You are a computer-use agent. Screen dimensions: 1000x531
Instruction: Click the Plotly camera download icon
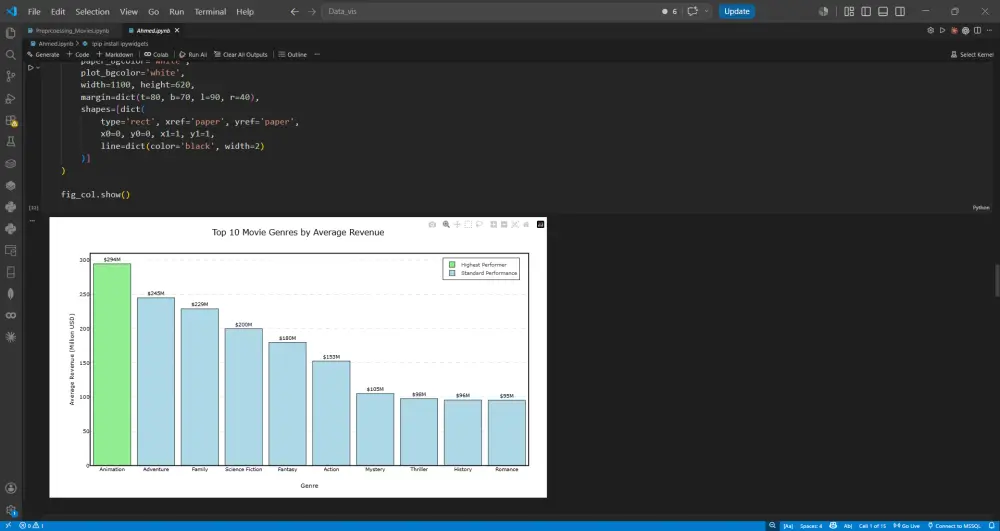(x=432, y=224)
